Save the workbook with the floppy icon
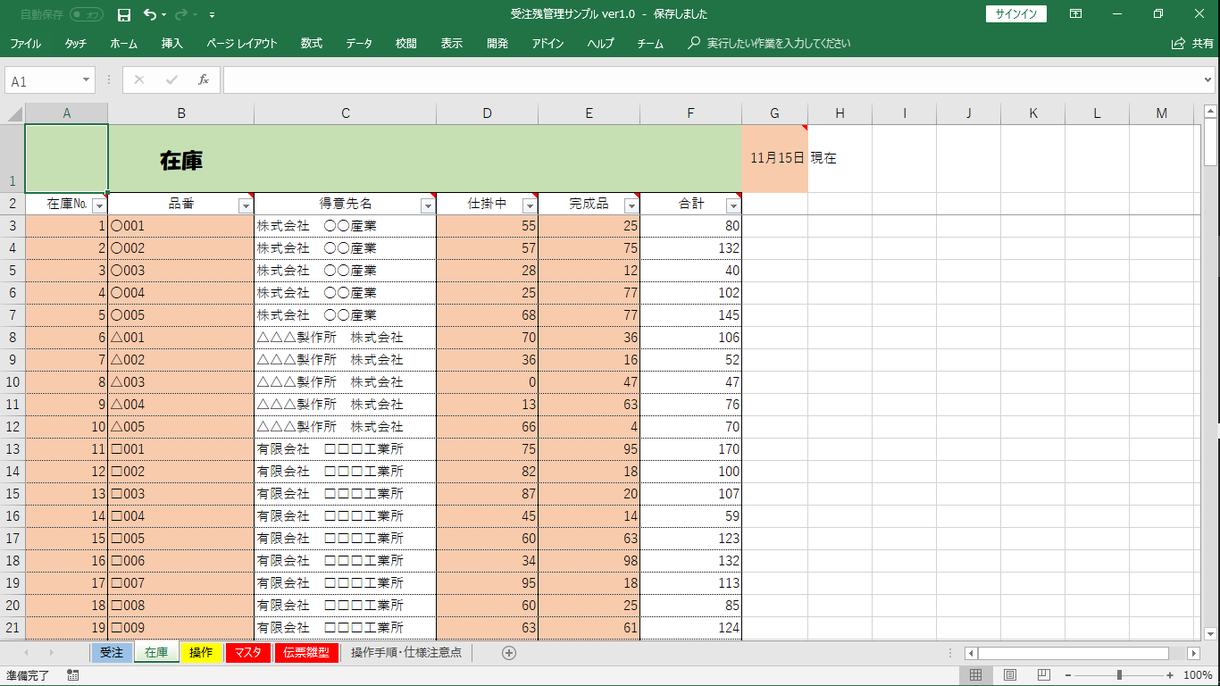 coord(124,15)
